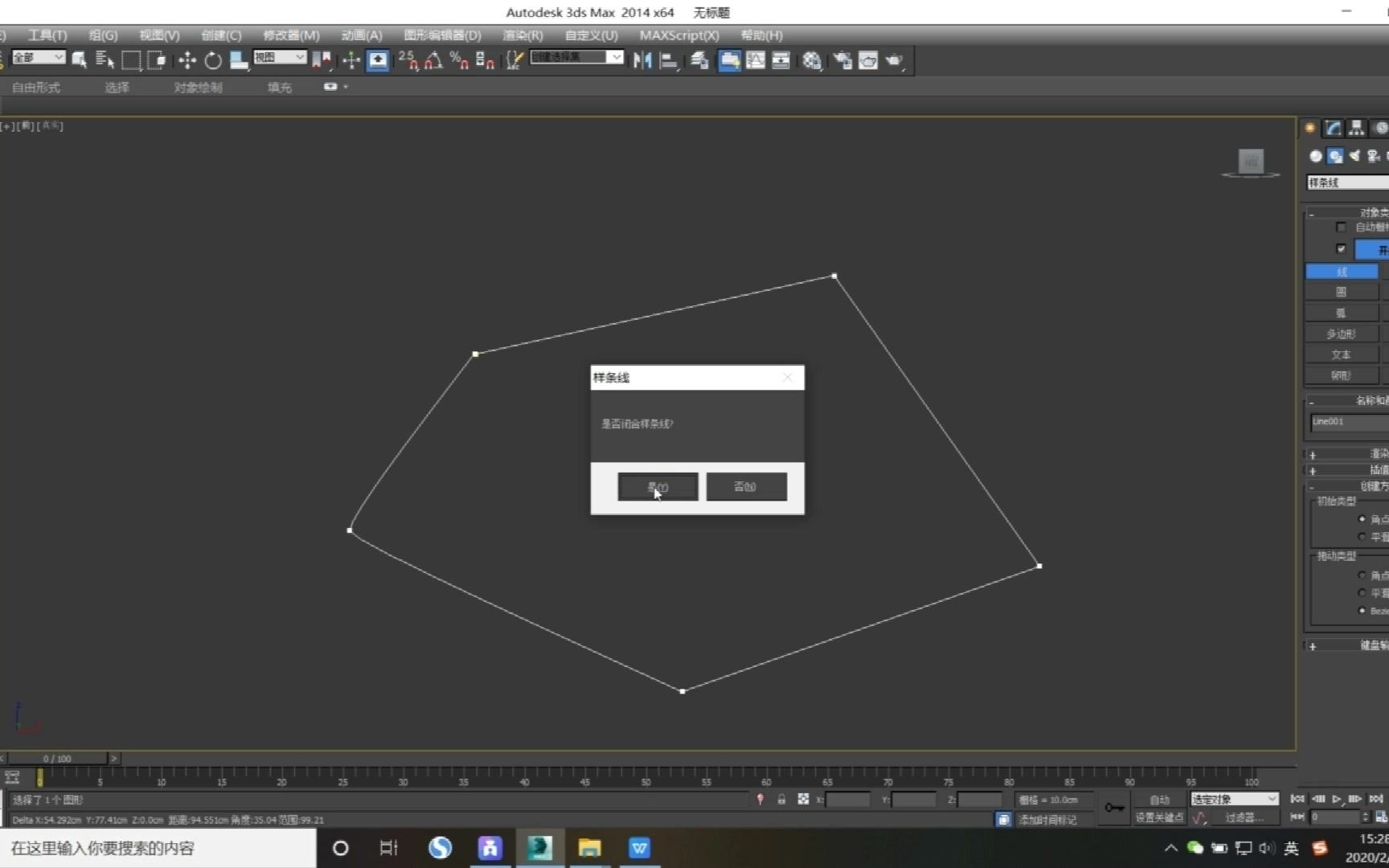1389x868 pixels.
Task: Click the Align tool icon
Action: (x=668, y=60)
